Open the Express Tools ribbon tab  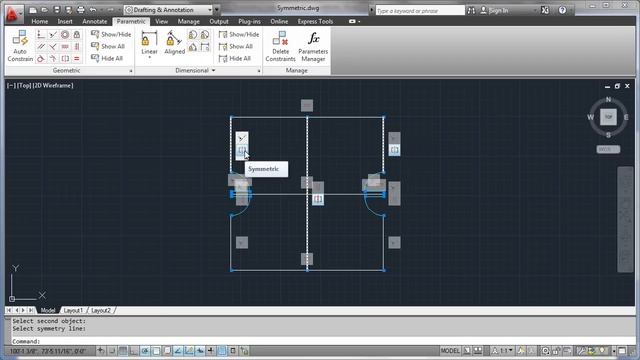315,21
